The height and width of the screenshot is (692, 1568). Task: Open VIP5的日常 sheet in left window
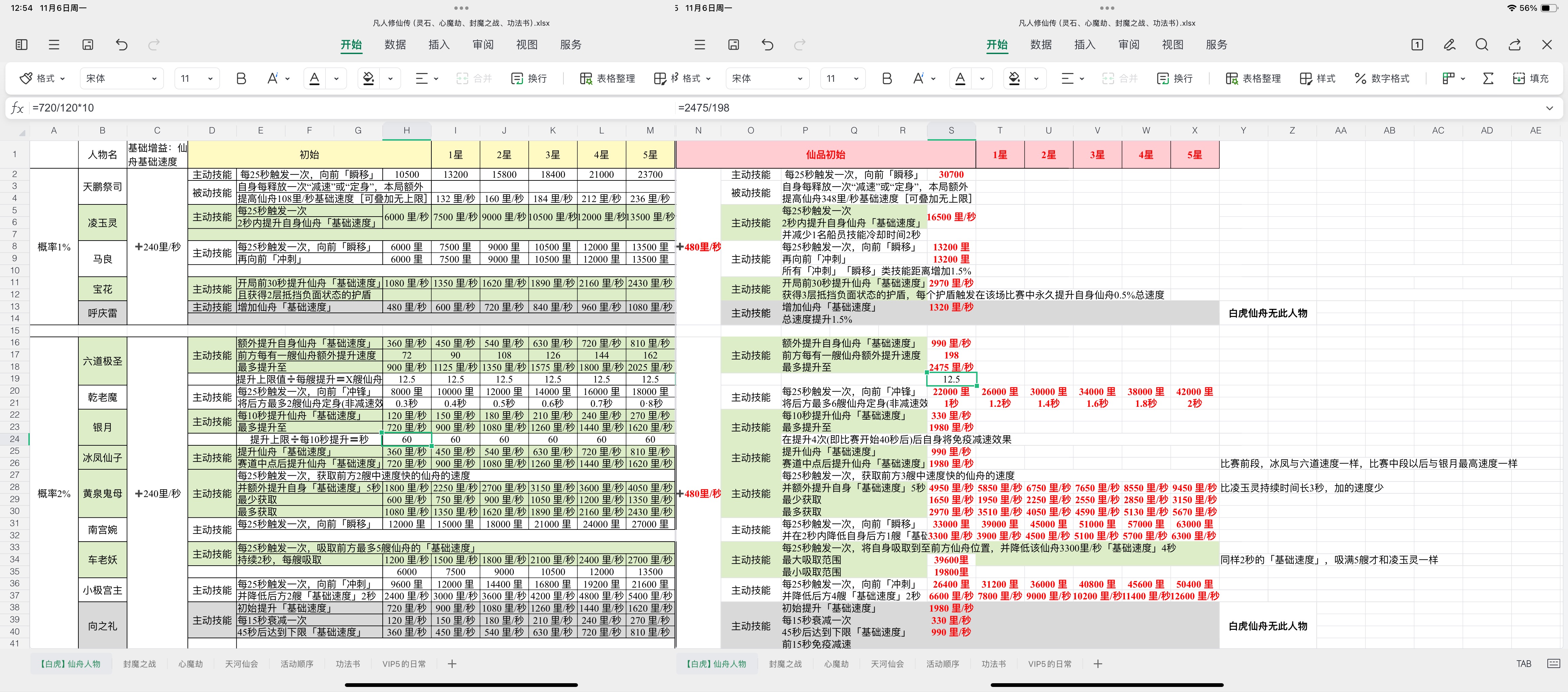coord(404,664)
